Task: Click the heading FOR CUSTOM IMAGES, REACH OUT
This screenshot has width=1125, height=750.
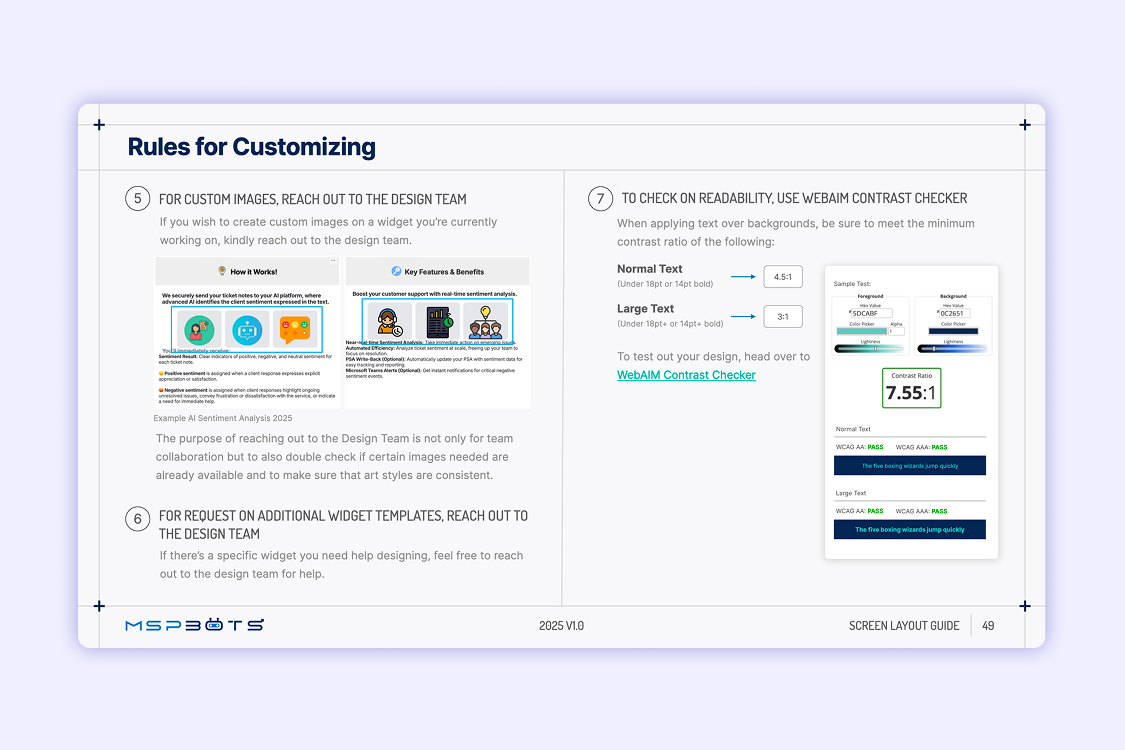Action: [x=312, y=200]
